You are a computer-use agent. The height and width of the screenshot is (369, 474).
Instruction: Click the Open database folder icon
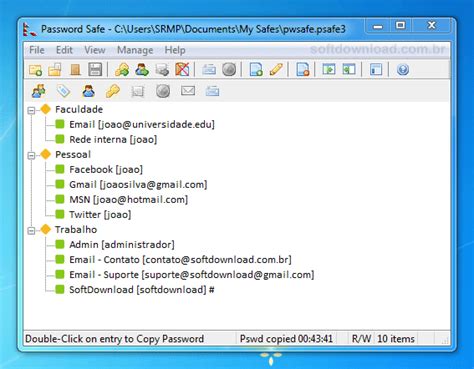coord(55,70)
